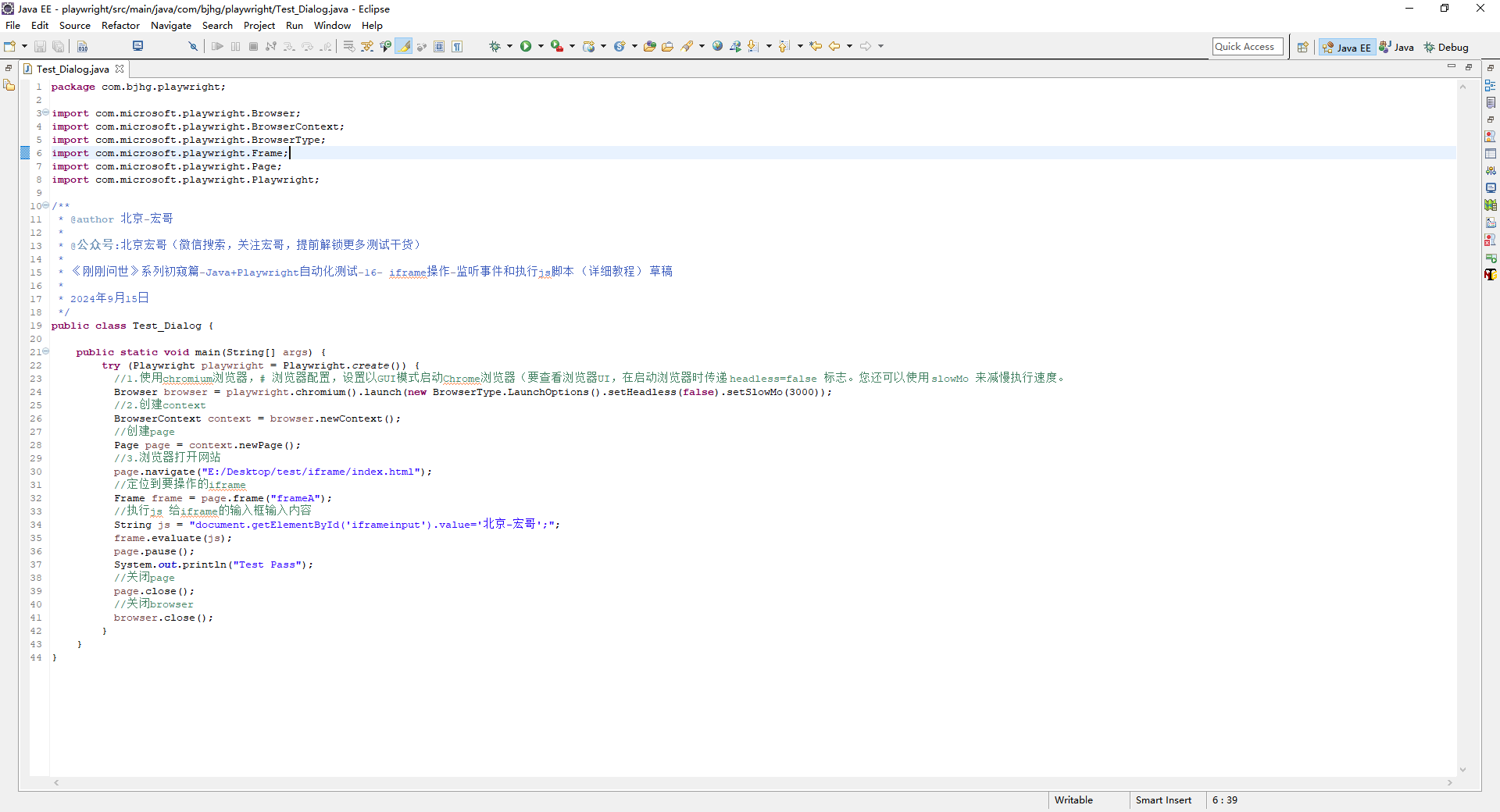This screenshot has height=812, width=1500.
Task: Open the Refactor menu
Action: coord(120,26)
